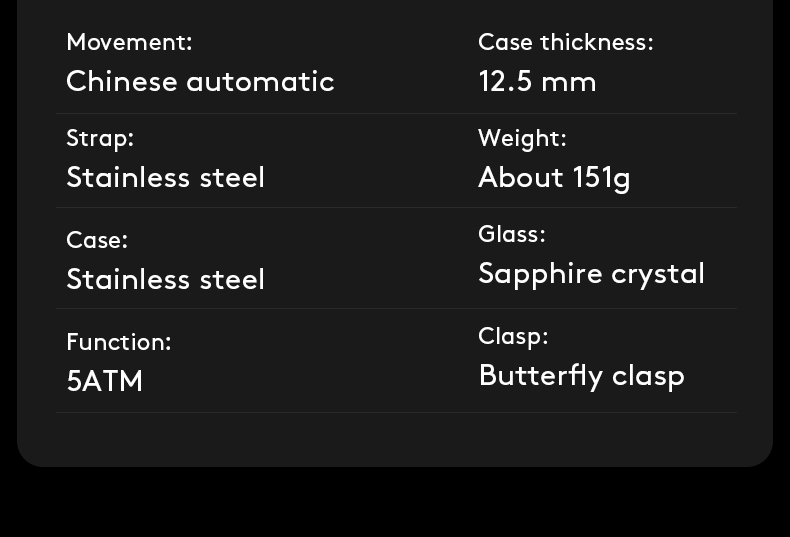
Task: Select the word "Chinese" in movement value
Action: [122, 81]
